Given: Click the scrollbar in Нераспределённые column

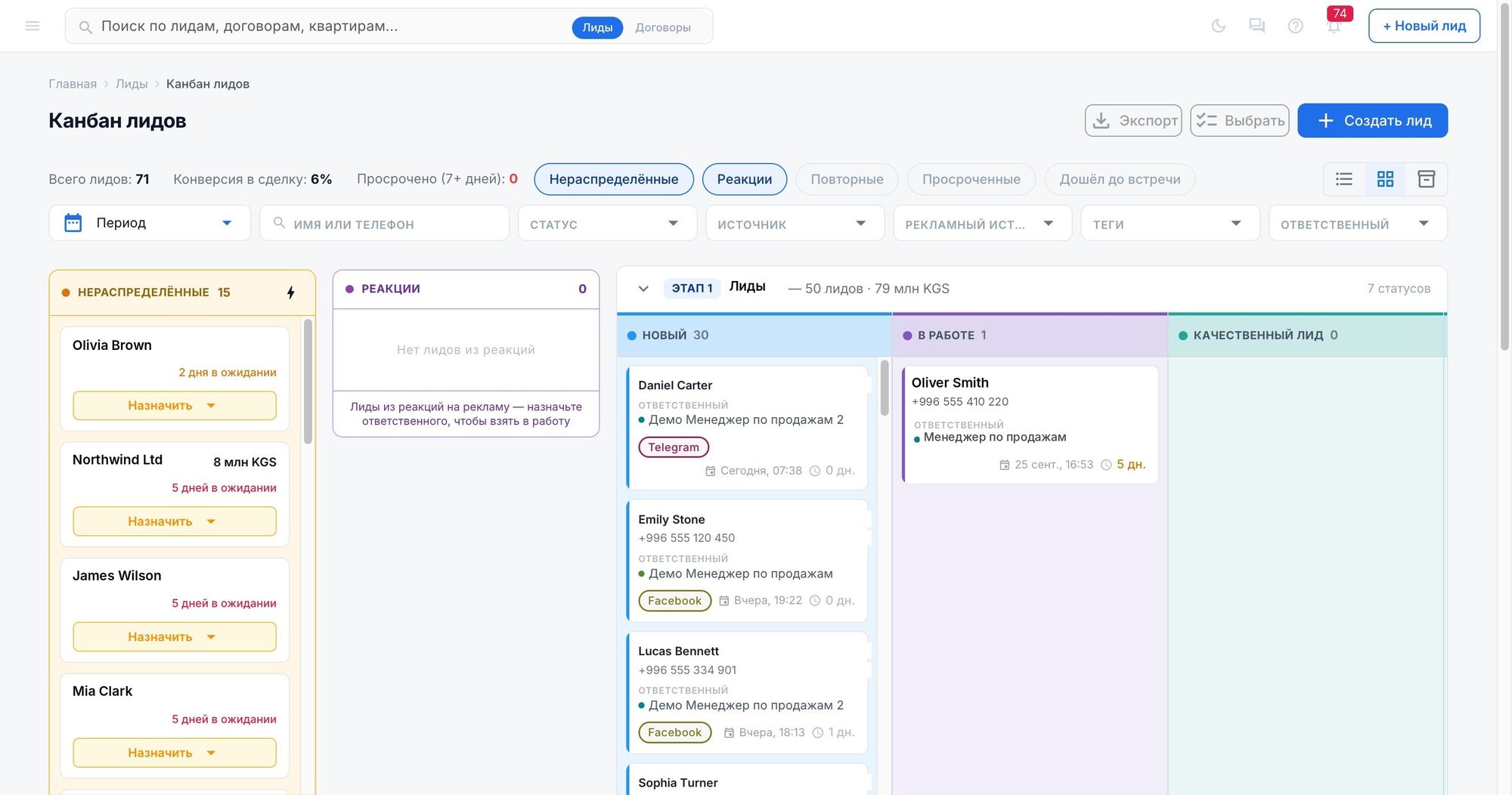Looking at the screenshot, I should click(x=308, y=382).
